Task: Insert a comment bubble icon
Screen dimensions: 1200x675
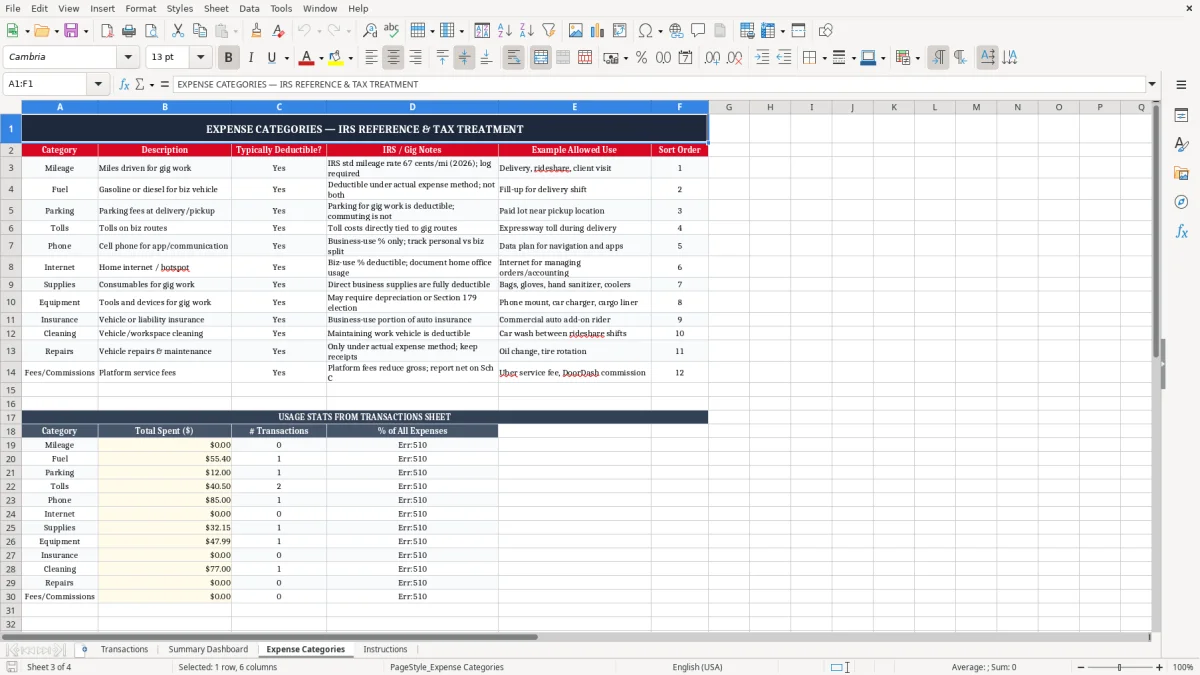Action: point(698,31)
